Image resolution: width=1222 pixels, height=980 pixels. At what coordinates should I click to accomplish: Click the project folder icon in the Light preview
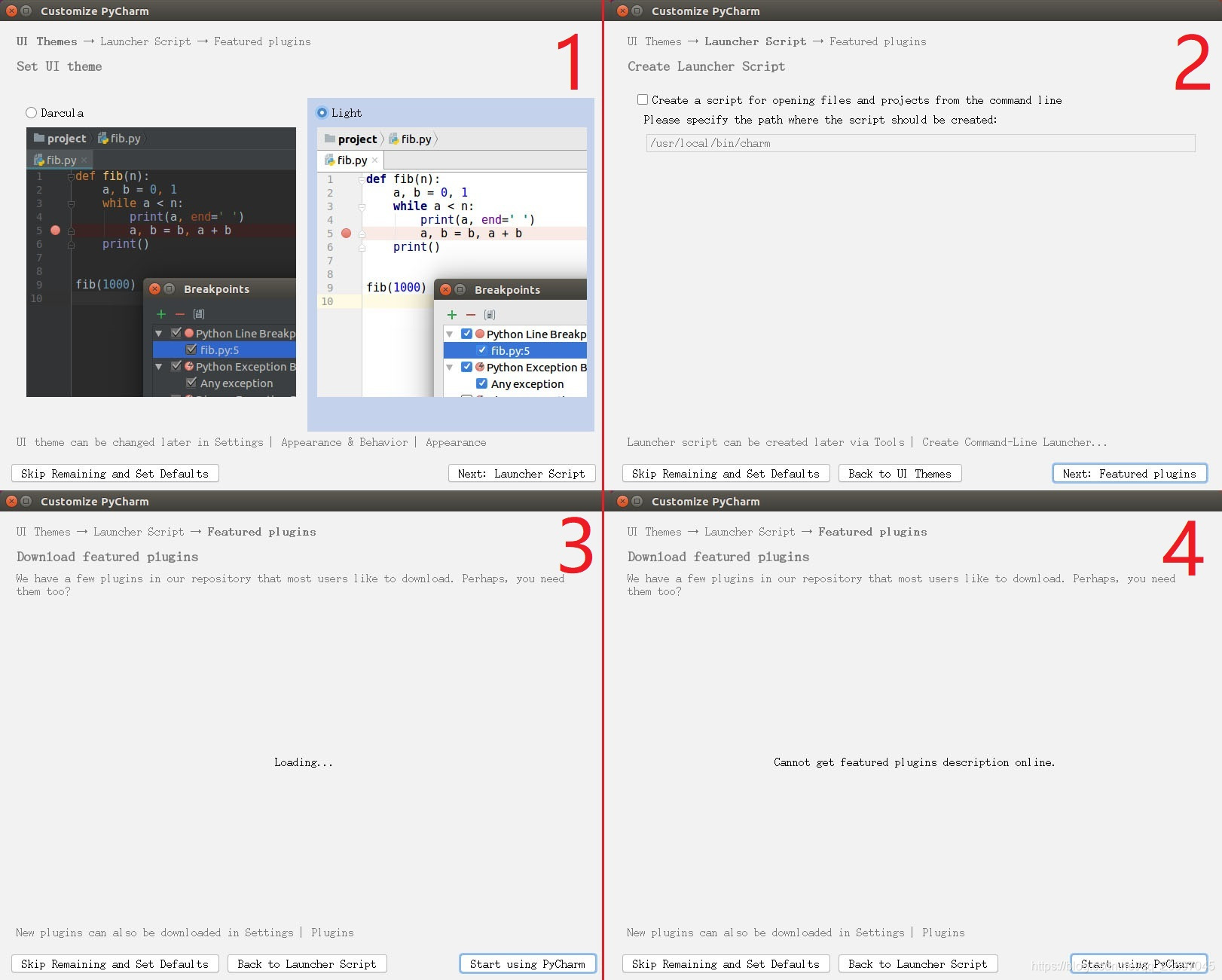click(329, 139)
